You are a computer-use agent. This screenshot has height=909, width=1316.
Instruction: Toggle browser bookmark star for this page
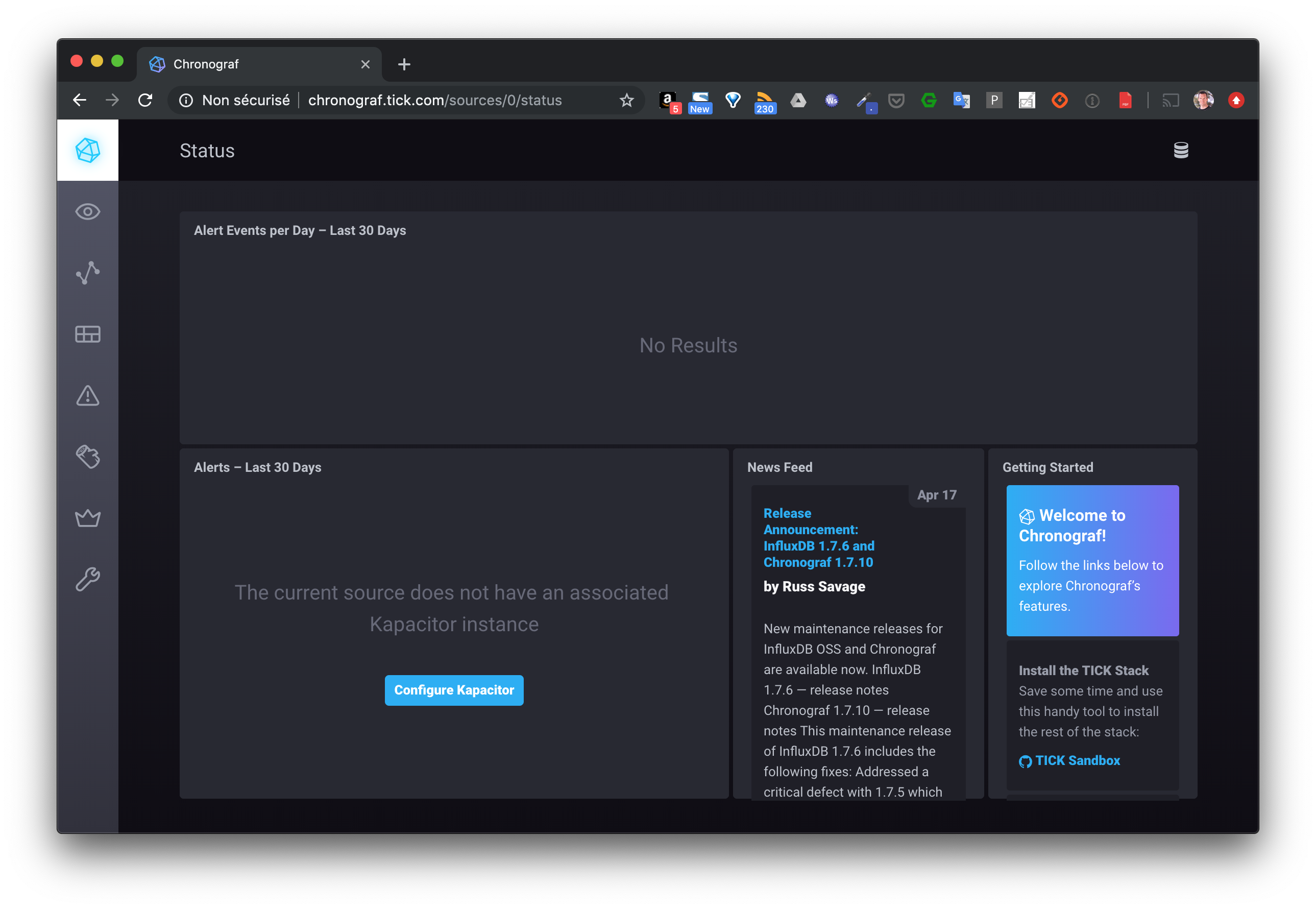pyautogui.click(x=625, y=100)
